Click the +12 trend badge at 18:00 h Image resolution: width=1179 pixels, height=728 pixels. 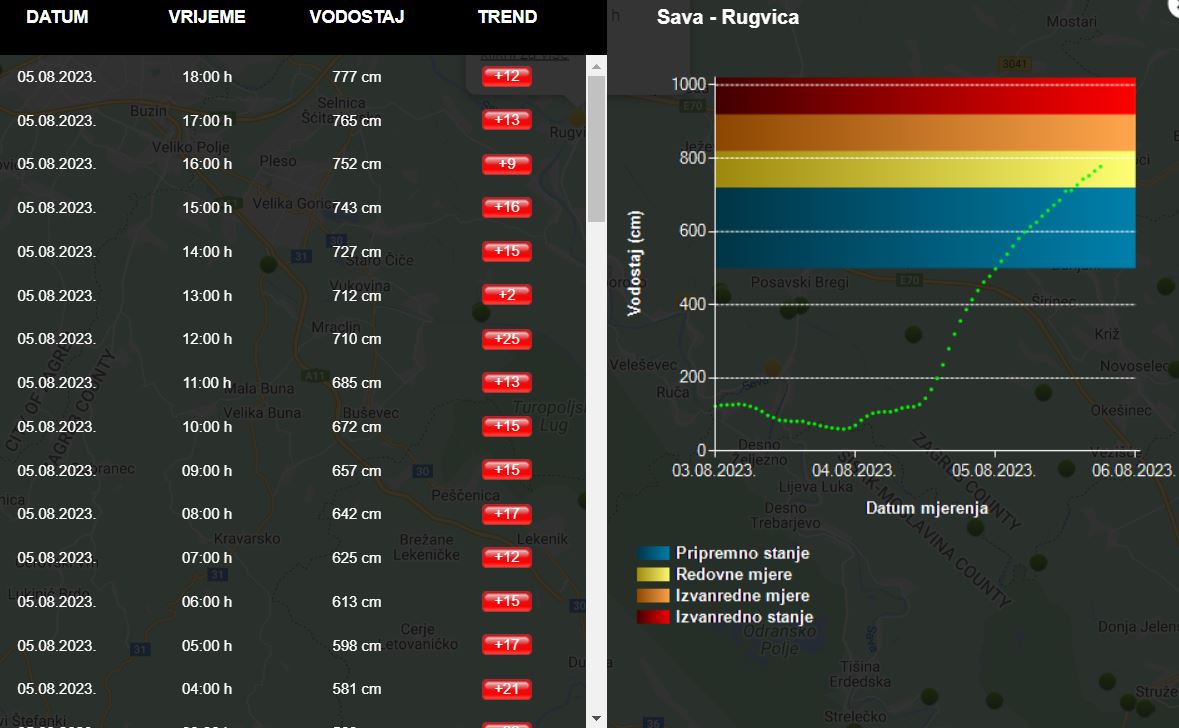click(x=507, y=76)
